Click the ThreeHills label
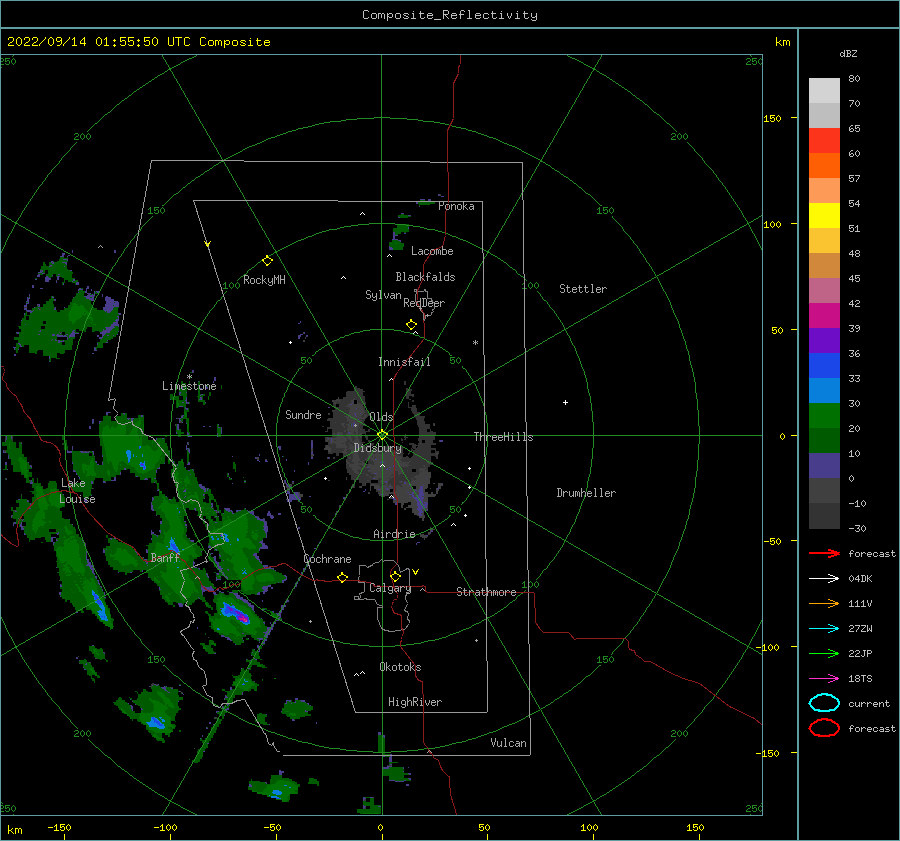The height and width of the screenshot is (841, 900). click(503, 437)
